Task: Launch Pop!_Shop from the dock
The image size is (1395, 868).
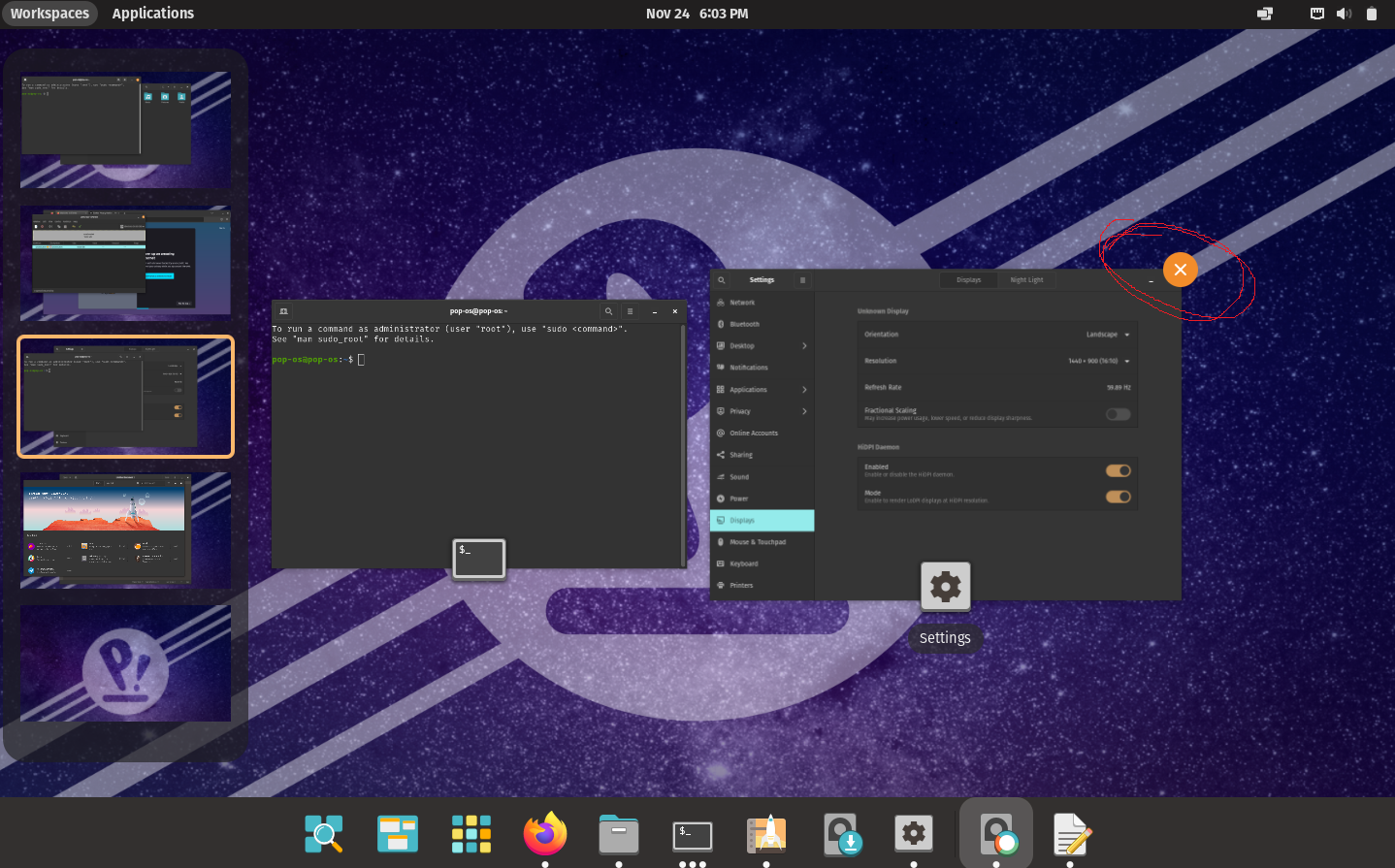Action: tap(765, 835)
